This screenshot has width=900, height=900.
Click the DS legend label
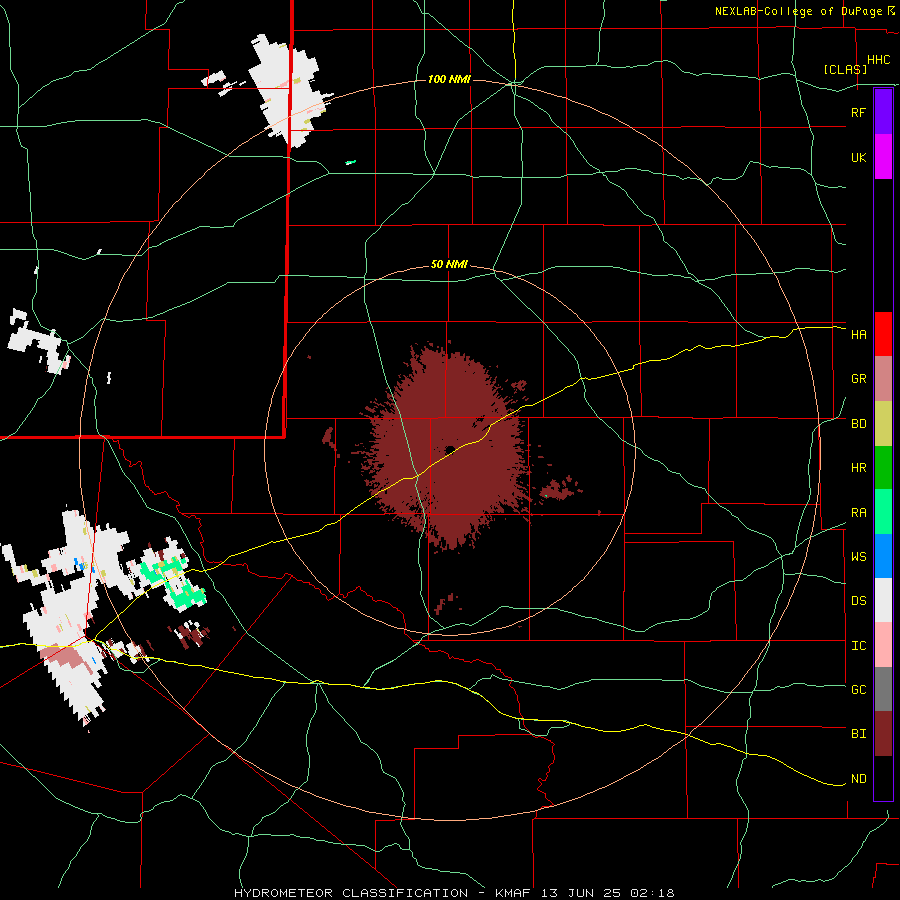pyautogui.click(x=858, y=601)
